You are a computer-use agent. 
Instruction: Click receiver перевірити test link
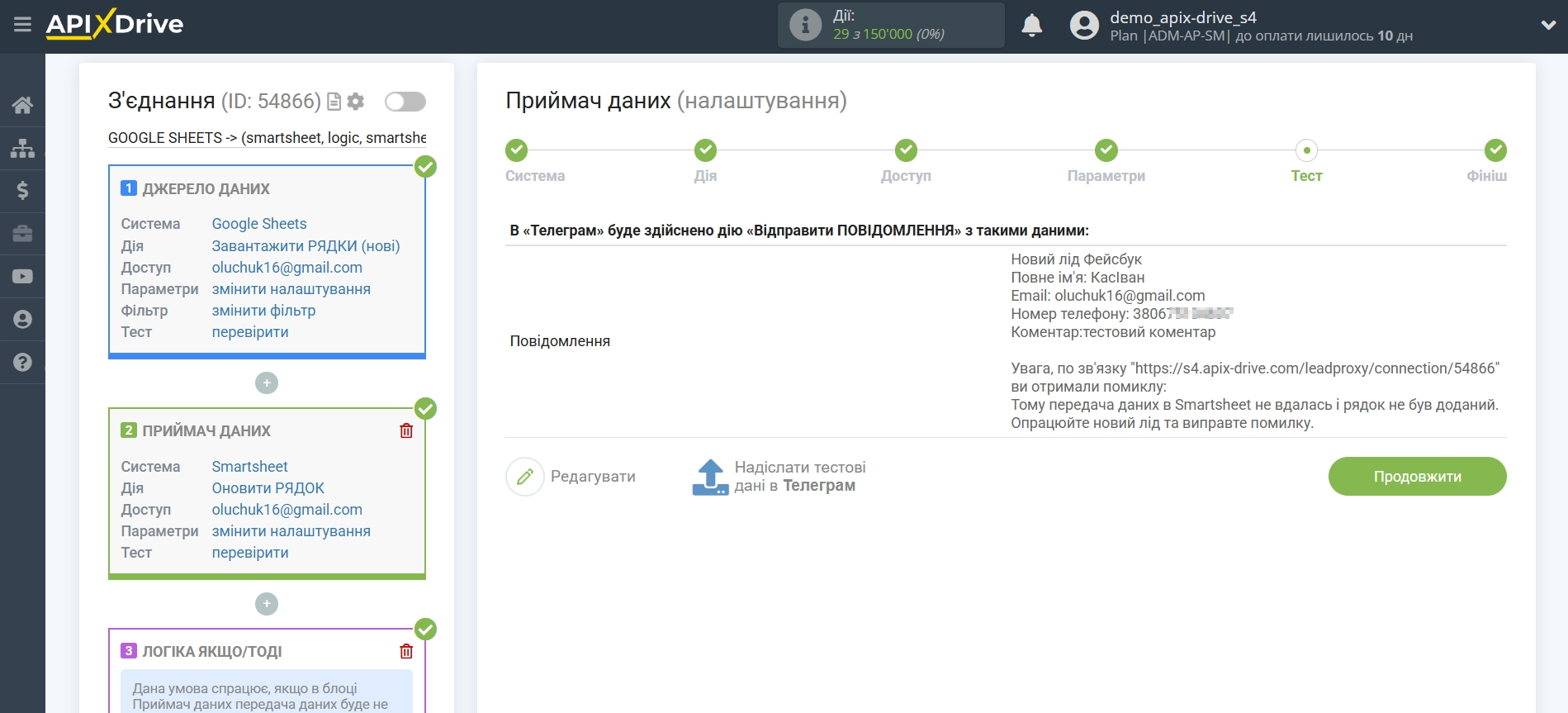[x=250, y=553]
